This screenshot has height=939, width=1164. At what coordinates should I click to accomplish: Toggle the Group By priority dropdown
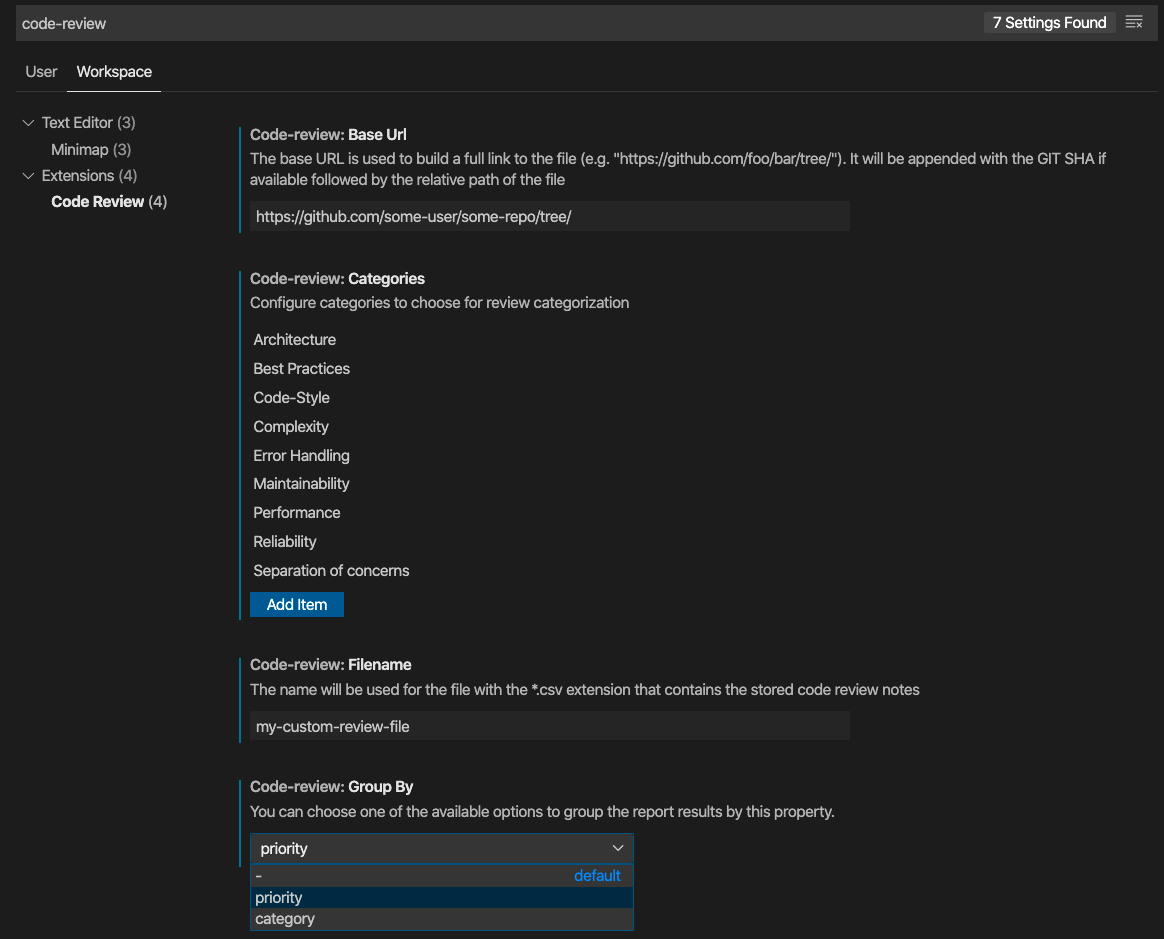click(442, 848)
